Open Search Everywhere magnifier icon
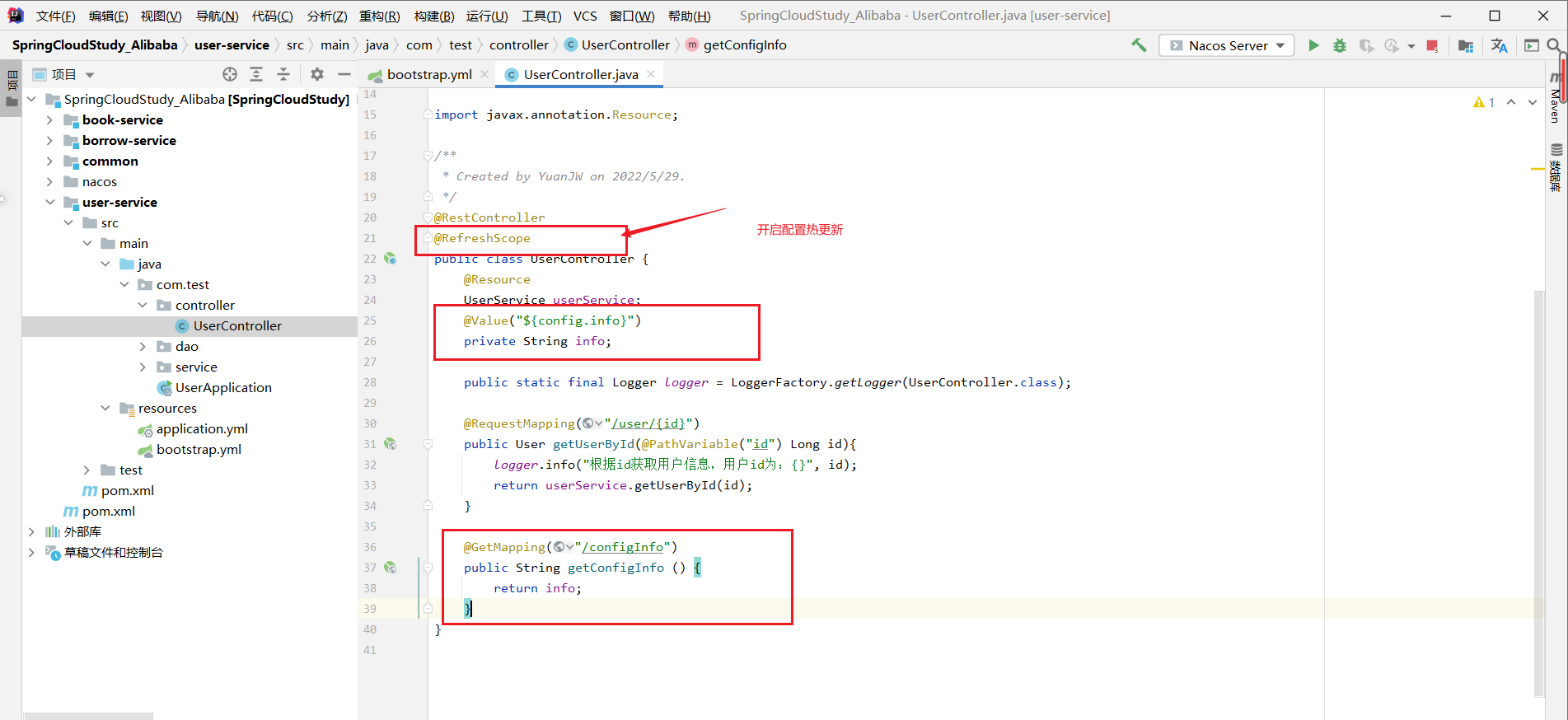Screen dimensions: 1568x720 coord(1554,45)
